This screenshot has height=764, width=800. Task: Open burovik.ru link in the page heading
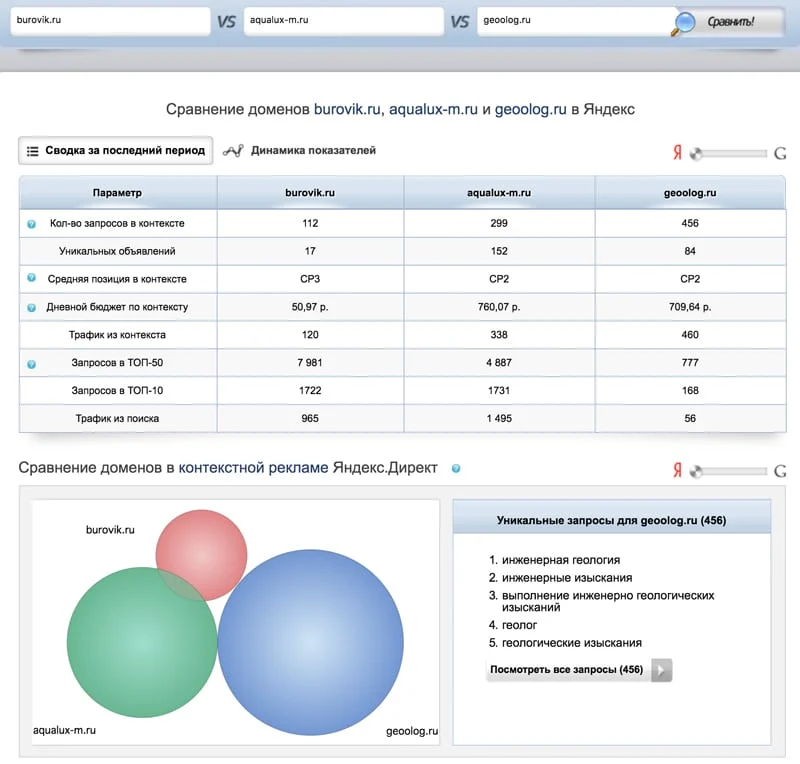click(x=347, y=109)
